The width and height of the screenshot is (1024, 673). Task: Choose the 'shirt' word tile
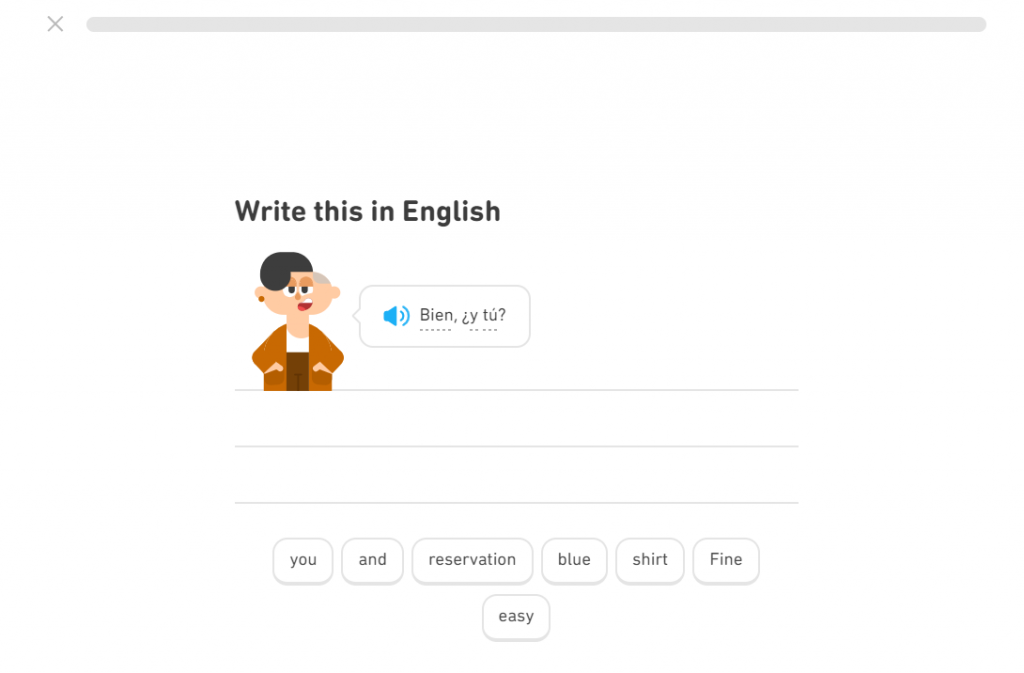click(650, 561)
